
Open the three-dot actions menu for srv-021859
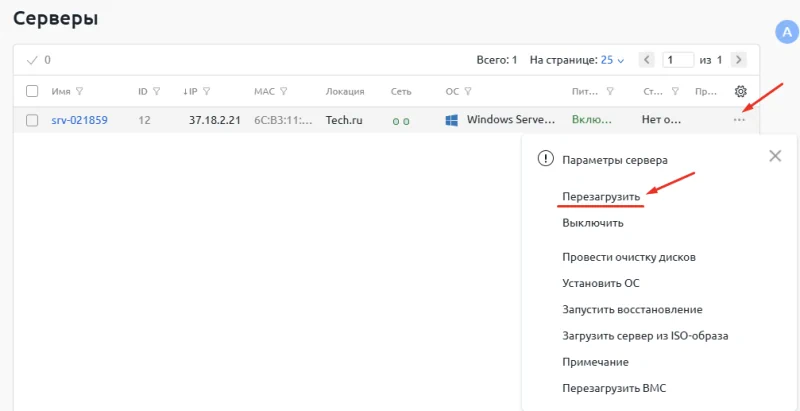739,120
